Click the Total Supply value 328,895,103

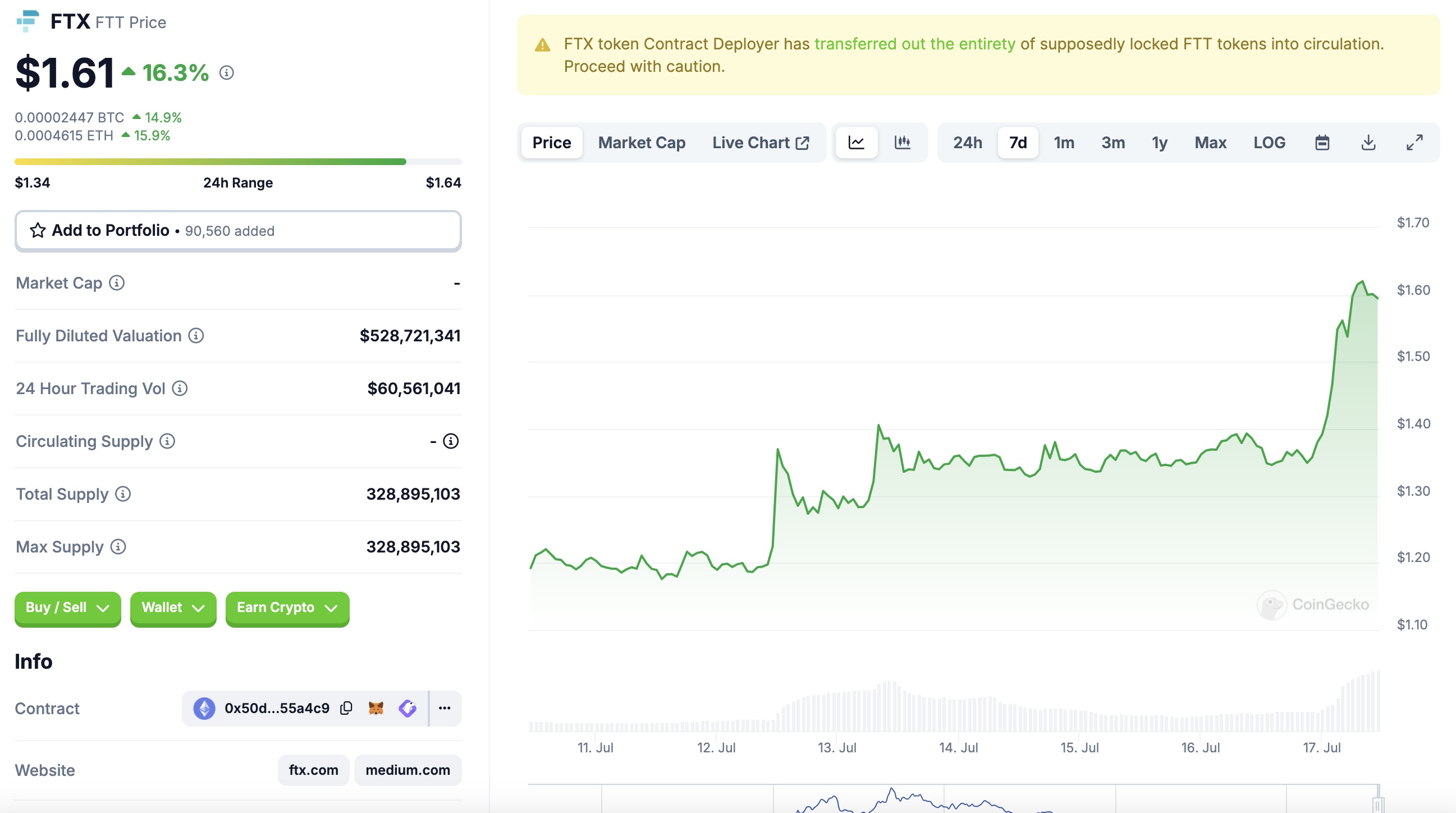click(x=413, y=494)
